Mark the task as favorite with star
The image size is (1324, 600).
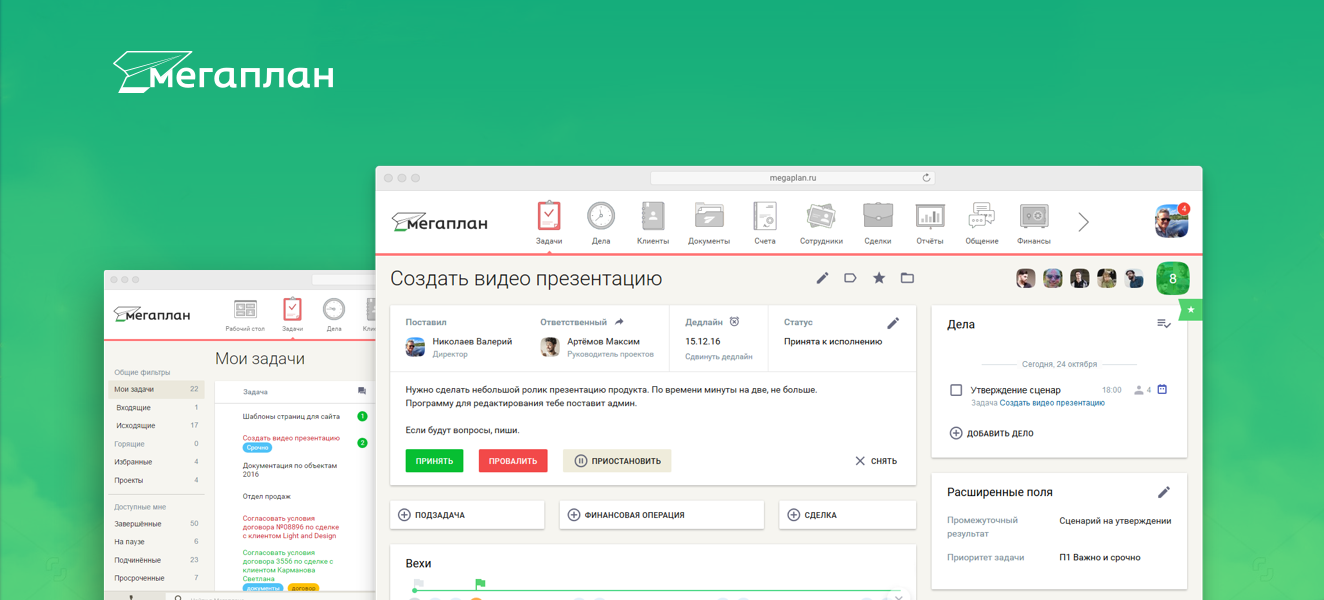point(879,278)
